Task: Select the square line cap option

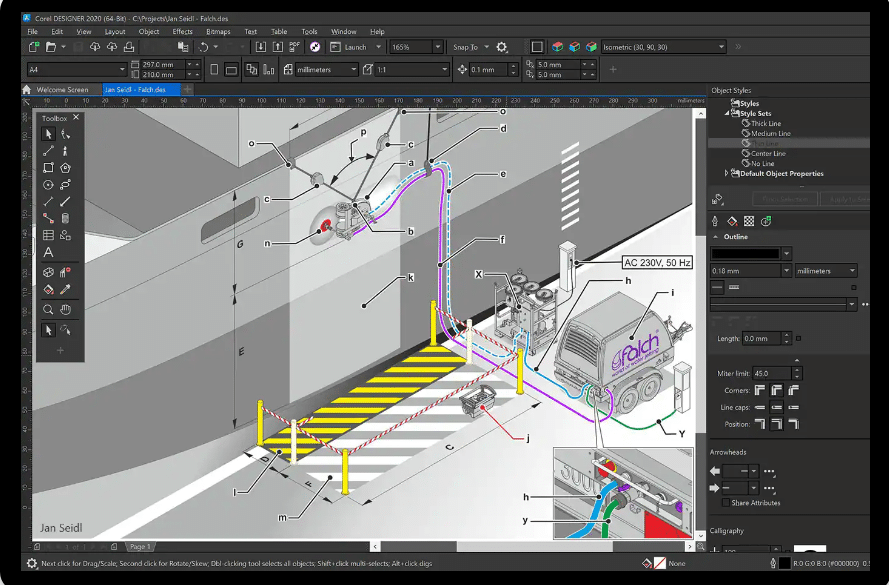Action: [x=760, y=407]
